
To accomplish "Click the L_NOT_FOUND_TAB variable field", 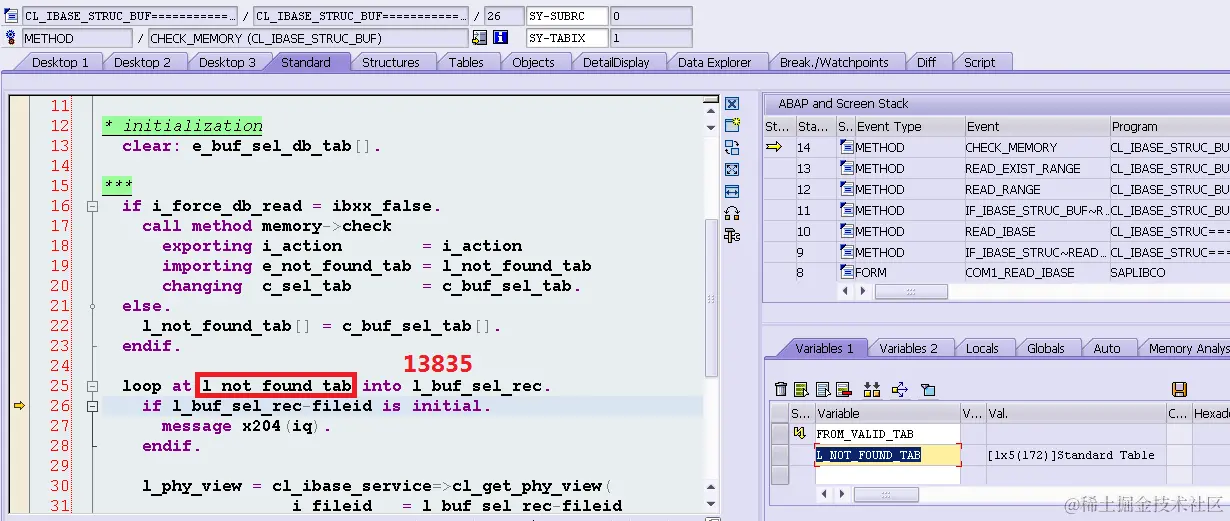I will coord(887,455).
